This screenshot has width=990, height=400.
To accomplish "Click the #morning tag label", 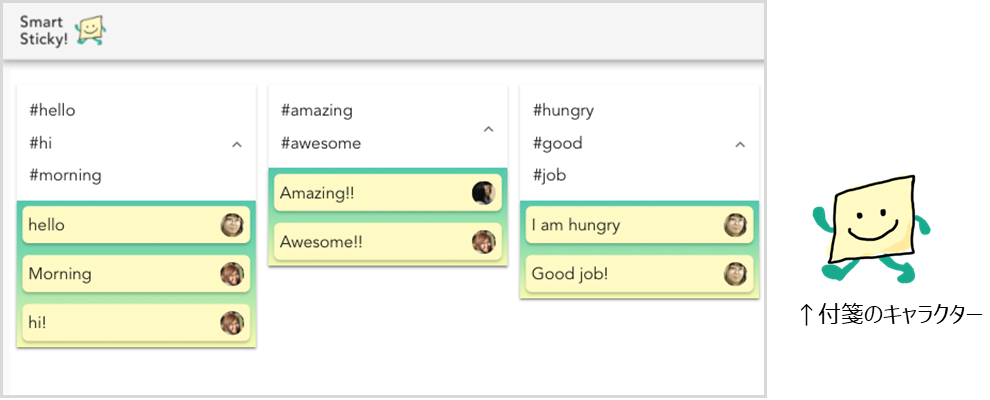I will pyautogui.click(x=65, y=176).
